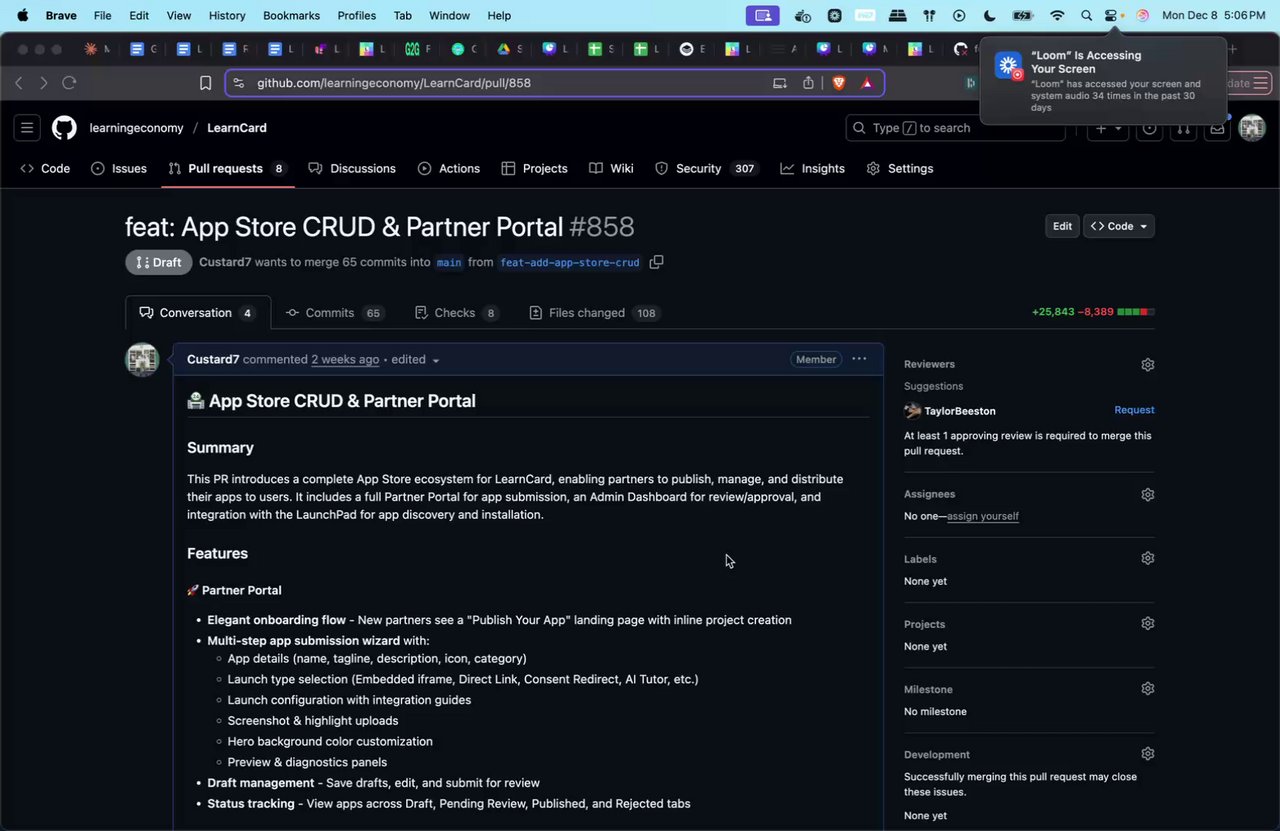Click the TaylorBeeston reviewer name

pyautogui.click(x=960, y=411)
